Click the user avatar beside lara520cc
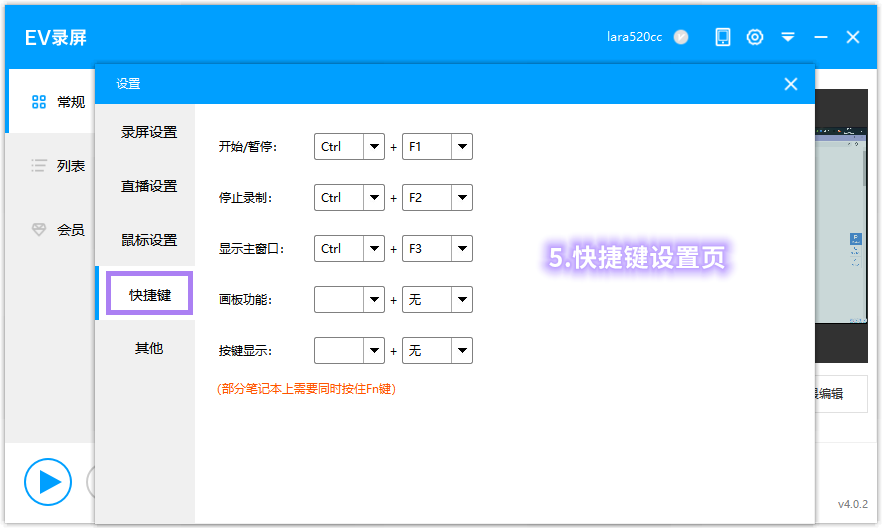The width and height of the screenshot is (882, 528). pos(681,37)
